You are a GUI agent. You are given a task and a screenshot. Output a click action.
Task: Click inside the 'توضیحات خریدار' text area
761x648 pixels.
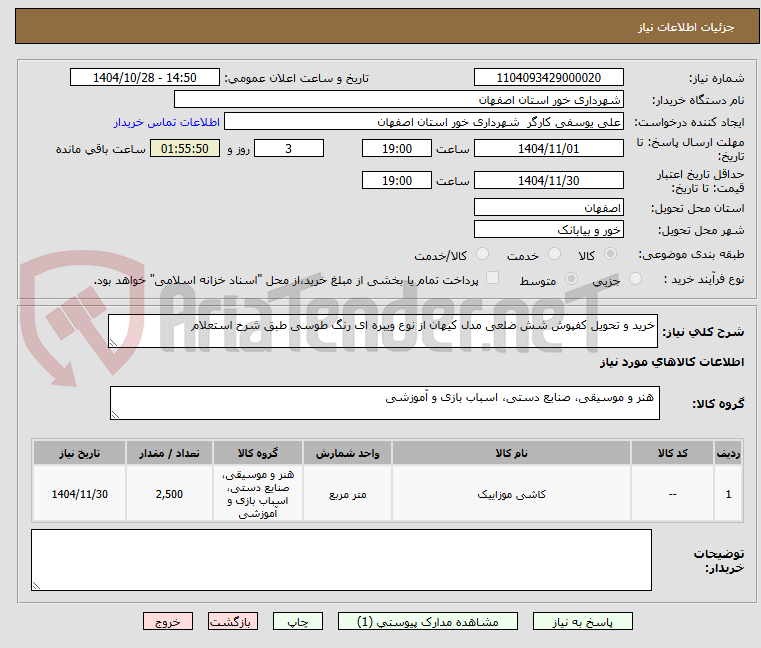(x=341, y=560)
